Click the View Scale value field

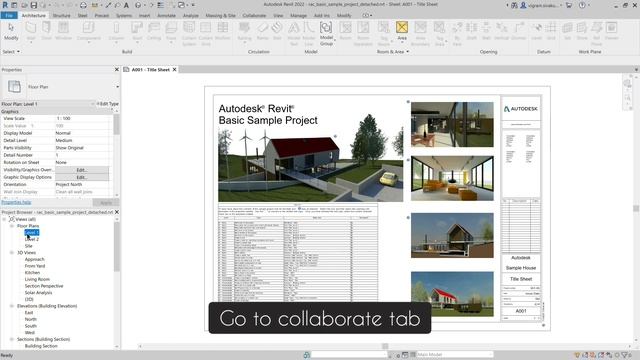point(82,118)
